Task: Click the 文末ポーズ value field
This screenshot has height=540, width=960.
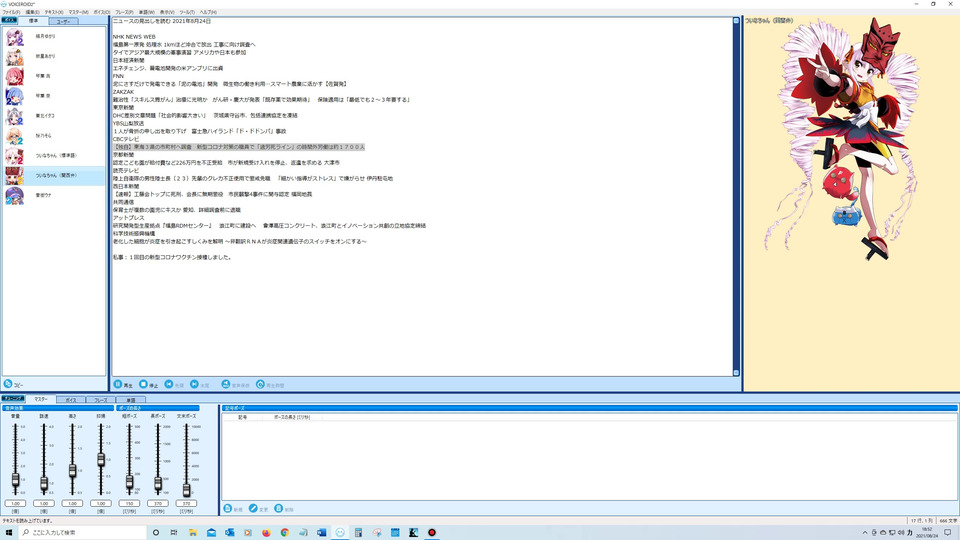Action: click(x=186, y=503)
